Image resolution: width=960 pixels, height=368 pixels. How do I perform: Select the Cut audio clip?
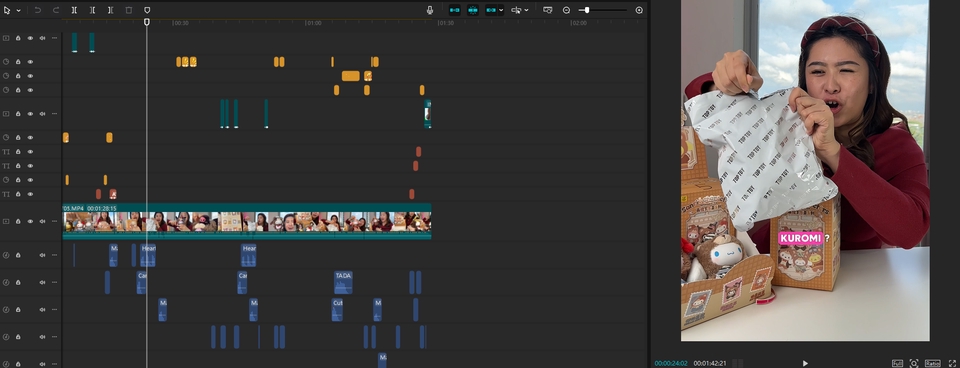(x=337, y=310)
